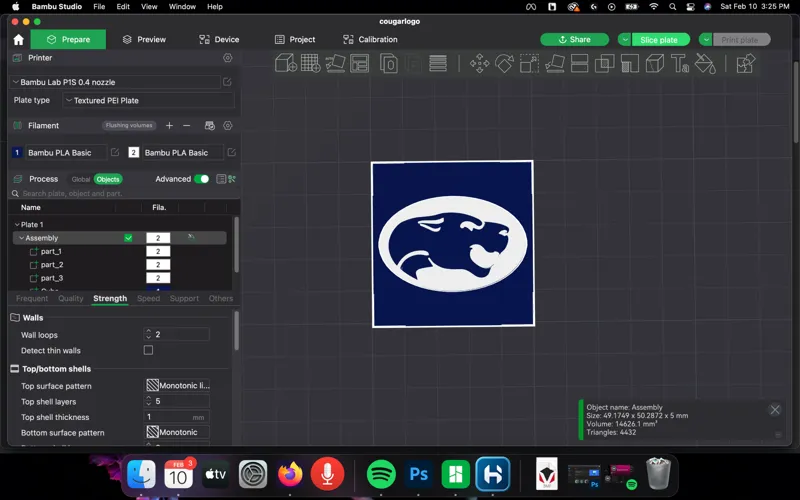Click the Auto orient icon
This screenshot has width=800, height=500.
click(335, 64)
